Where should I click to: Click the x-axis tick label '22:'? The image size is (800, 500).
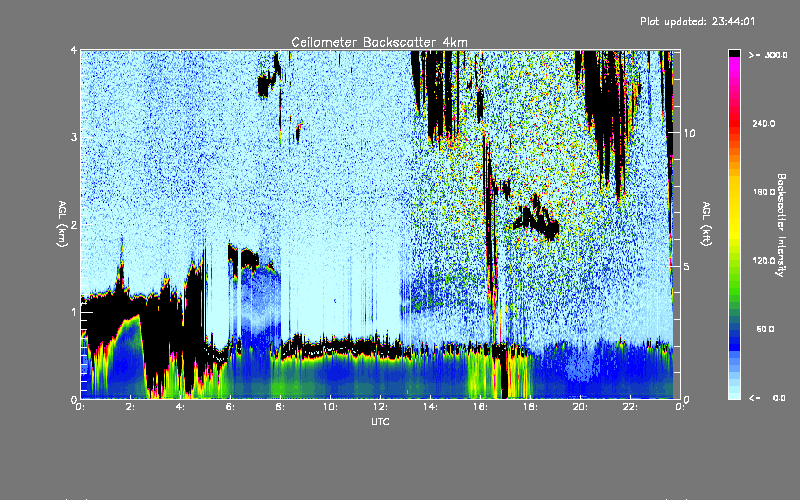click(x=630, y=407)
